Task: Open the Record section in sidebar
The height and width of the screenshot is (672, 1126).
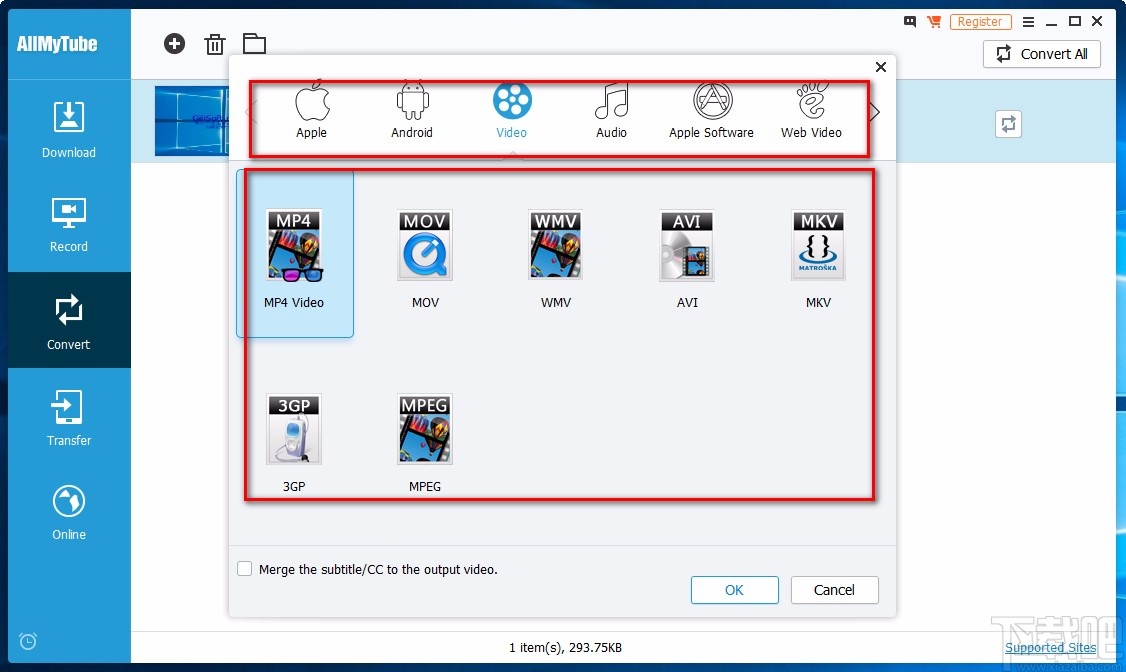Action: 69,225
